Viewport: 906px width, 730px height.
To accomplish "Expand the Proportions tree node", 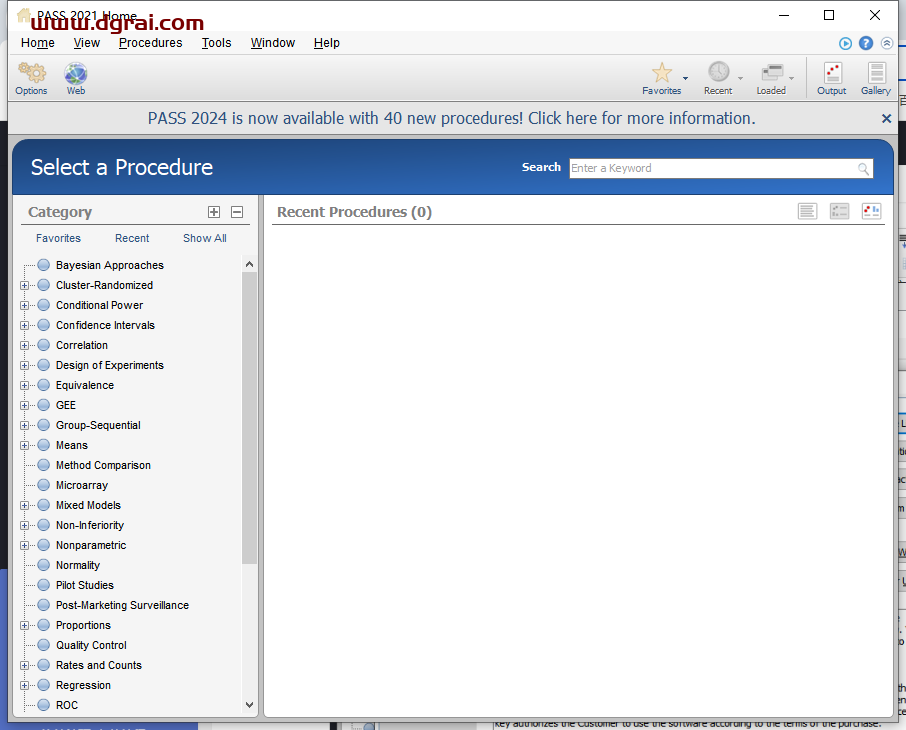I will click(24, 625).
